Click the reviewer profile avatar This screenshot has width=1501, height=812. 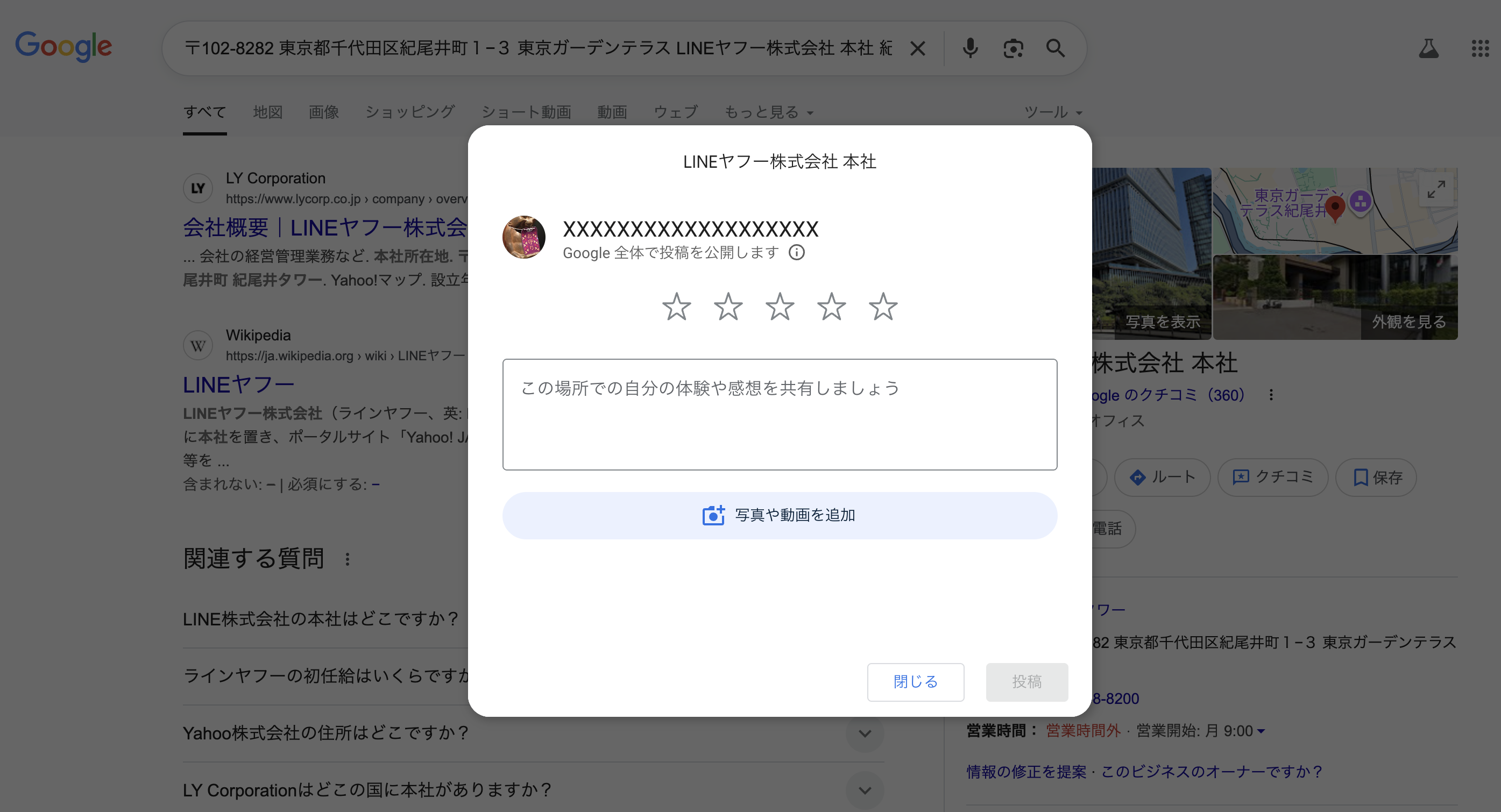tap(524, 237)
